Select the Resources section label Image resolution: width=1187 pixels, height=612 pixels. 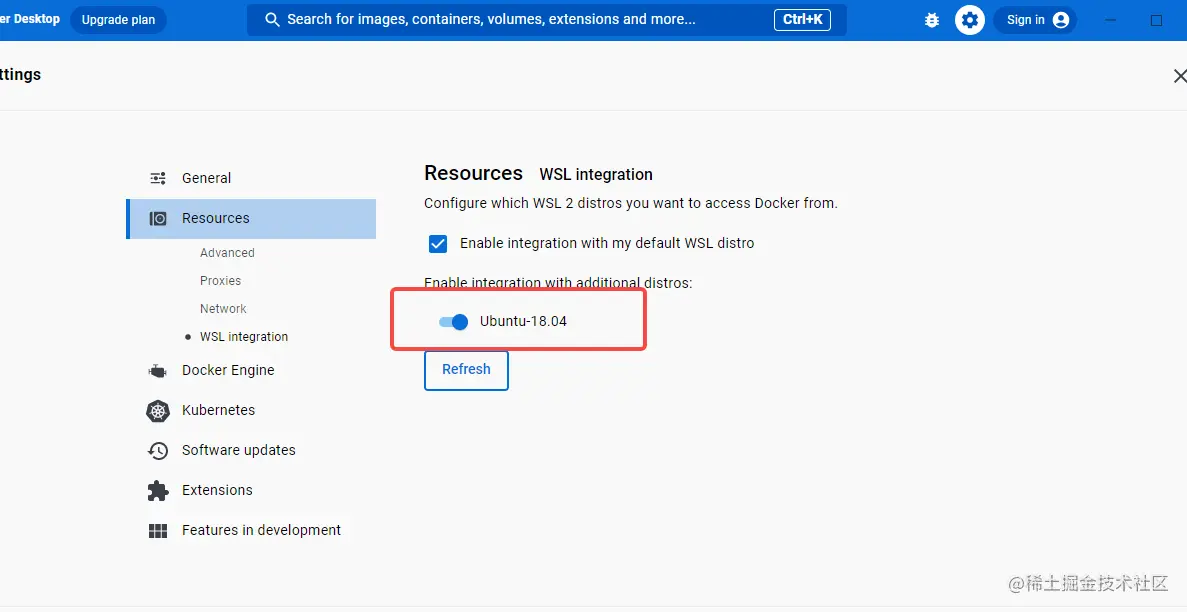click(216, 218)
